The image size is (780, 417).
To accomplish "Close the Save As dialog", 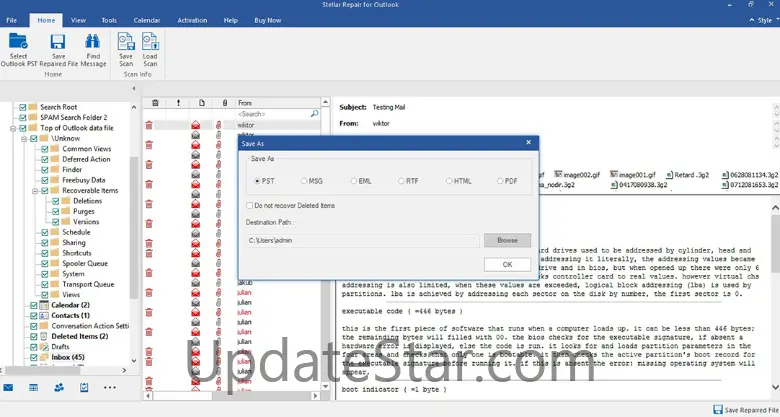I will point(528,143).
